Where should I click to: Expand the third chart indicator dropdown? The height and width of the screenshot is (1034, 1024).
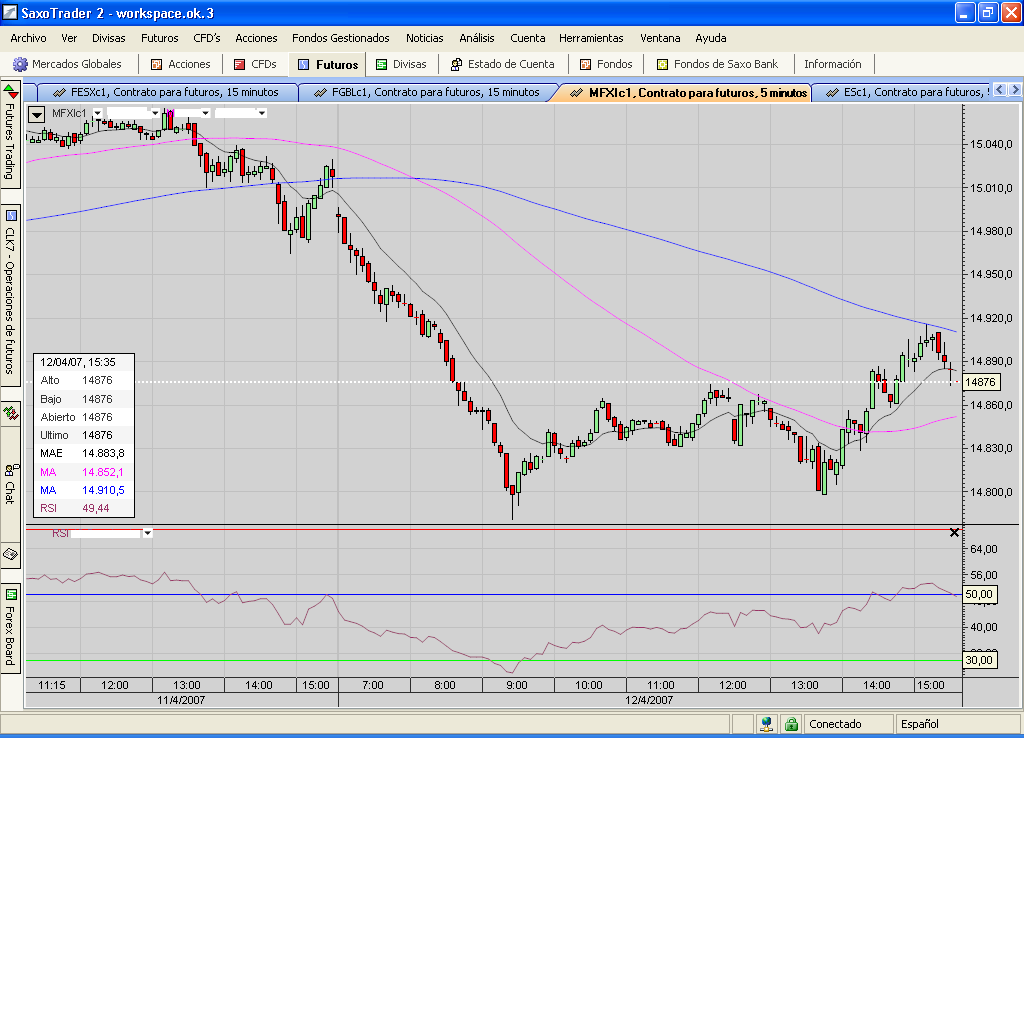pyautogui.click(x=205, y=113)
